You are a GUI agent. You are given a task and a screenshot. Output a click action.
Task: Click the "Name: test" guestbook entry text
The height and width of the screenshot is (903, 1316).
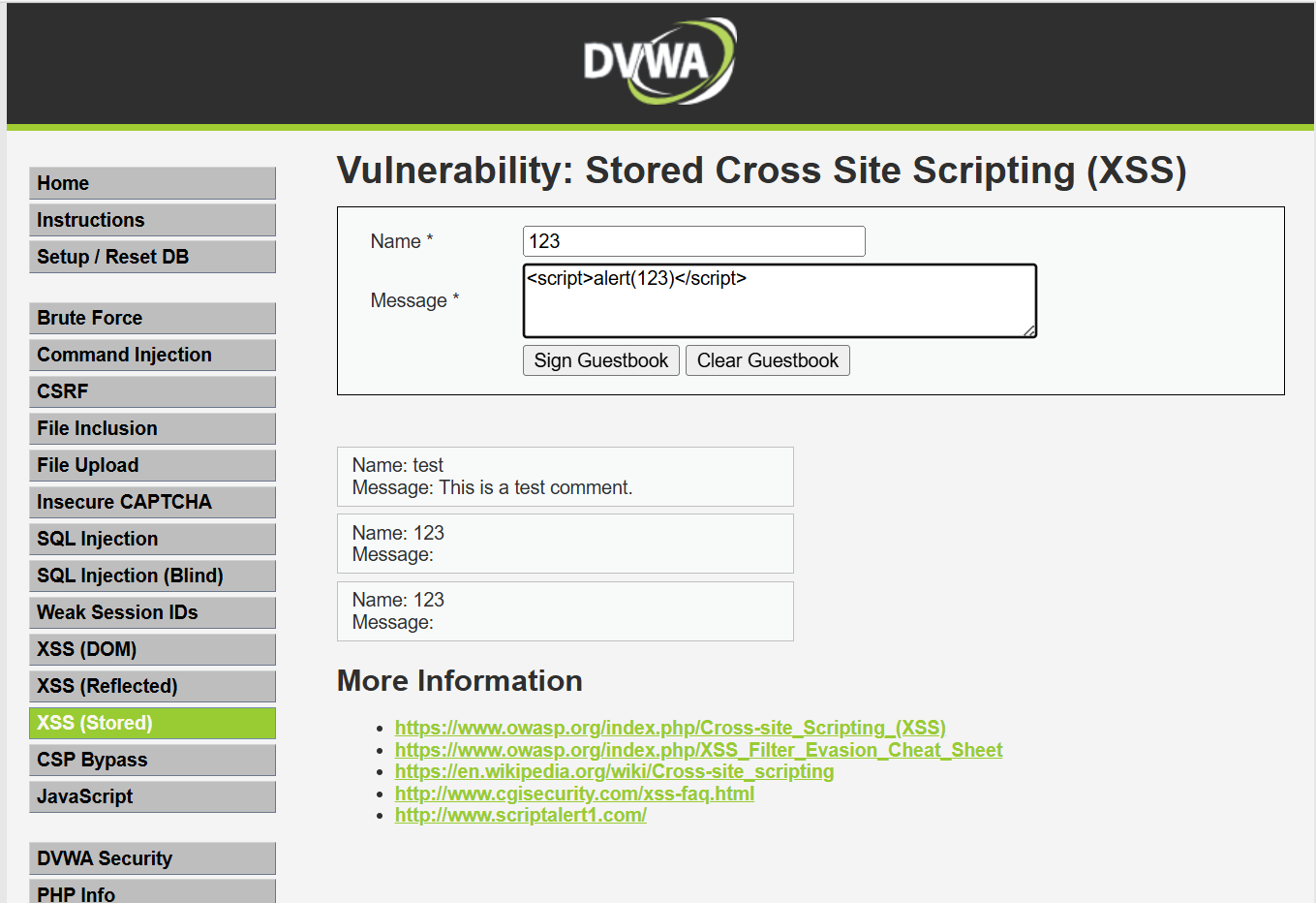[x=398, y=465]
